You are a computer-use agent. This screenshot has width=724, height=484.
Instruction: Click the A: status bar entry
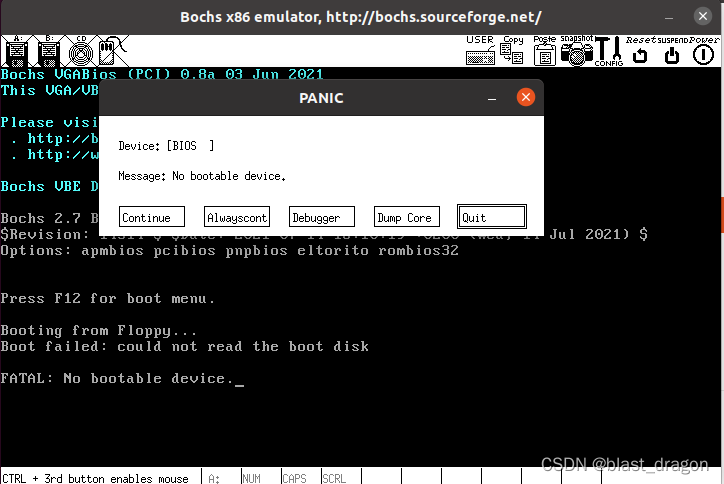tap(214, 478)
